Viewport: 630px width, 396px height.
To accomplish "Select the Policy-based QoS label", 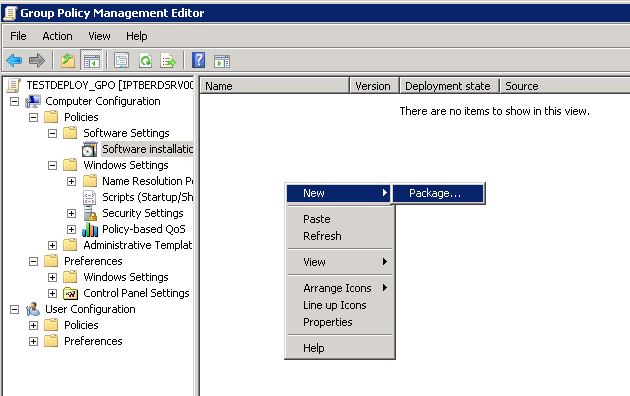I will point(144,229).
